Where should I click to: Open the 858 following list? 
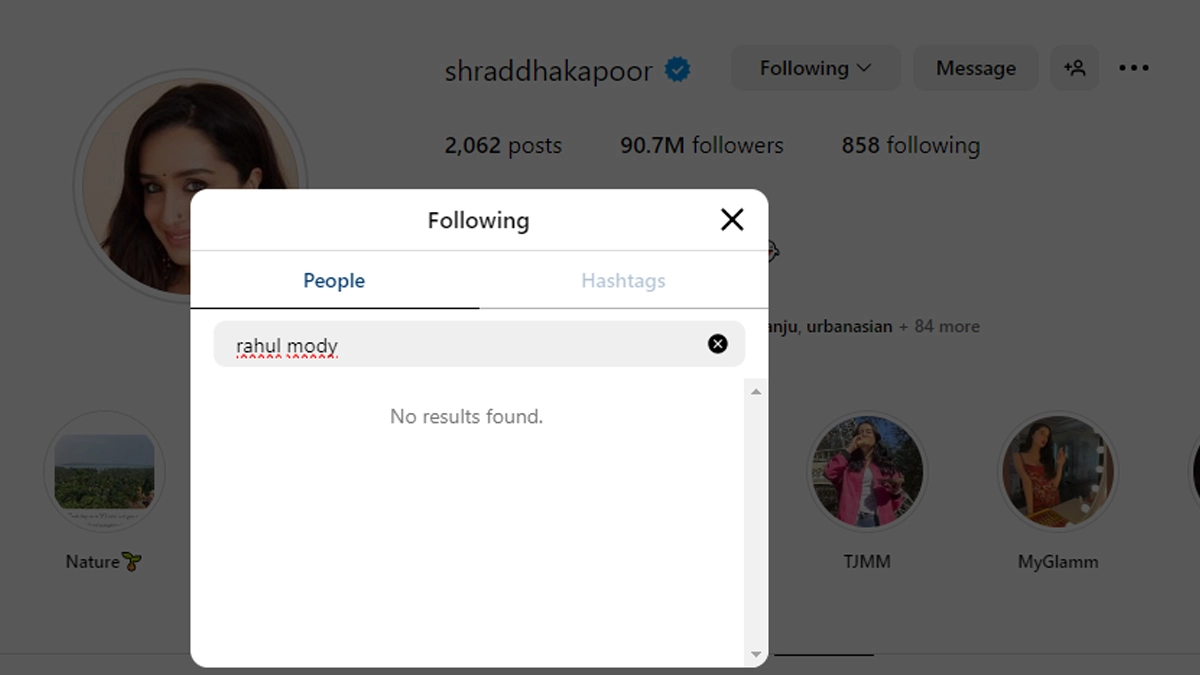click(911, 146)
